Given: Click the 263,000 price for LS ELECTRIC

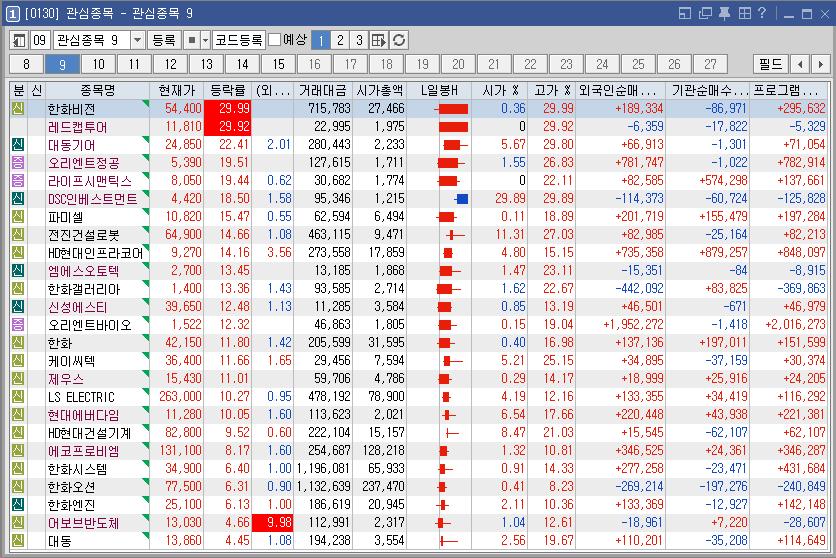Looking at the screenshot, I should [x=180, y=397].
